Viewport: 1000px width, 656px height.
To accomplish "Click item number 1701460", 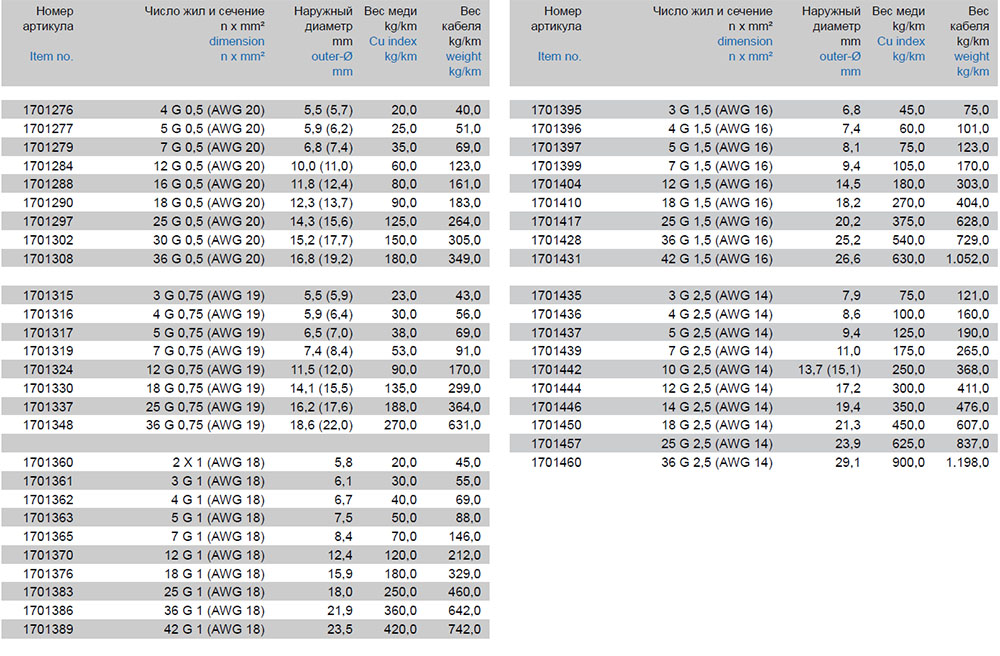I will [x=557, y=462].
